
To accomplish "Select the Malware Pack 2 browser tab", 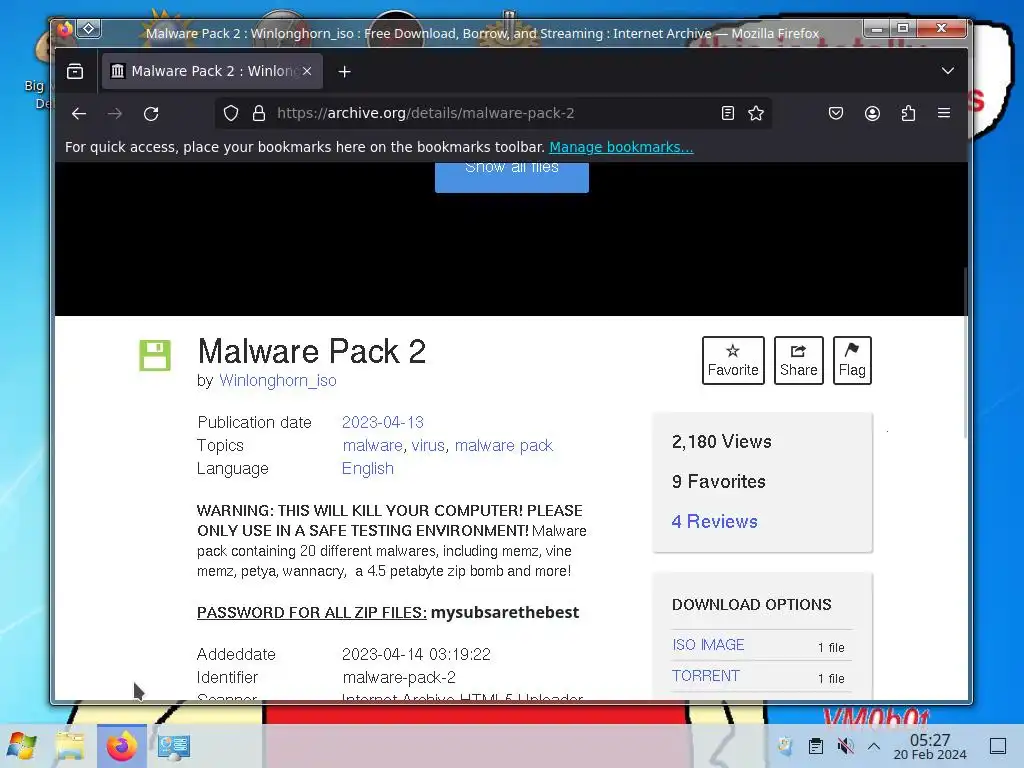I will tap(212, 71).
